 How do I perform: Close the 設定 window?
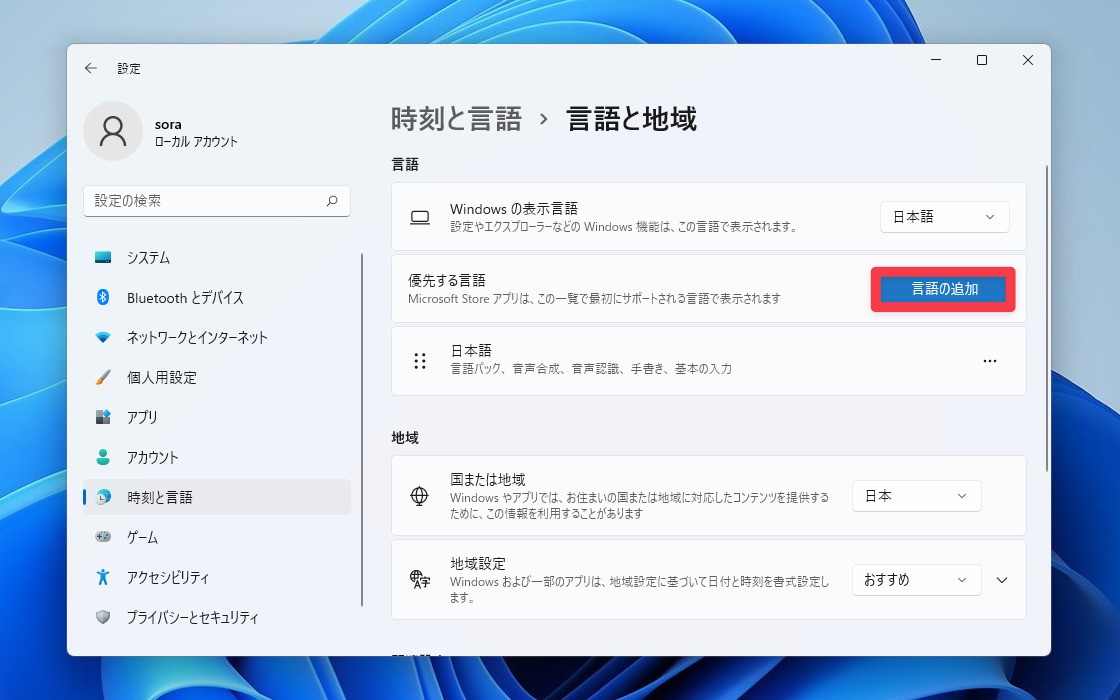click(x=1028, y=60)
